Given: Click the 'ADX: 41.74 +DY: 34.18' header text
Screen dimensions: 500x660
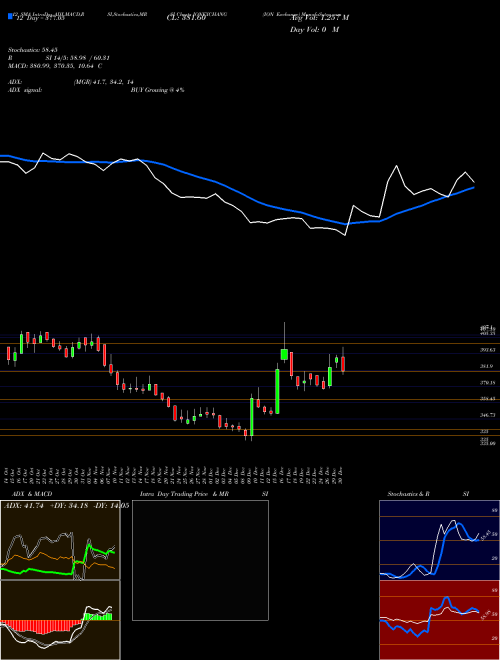Looking at the screenshot, I should click(48, 506).
